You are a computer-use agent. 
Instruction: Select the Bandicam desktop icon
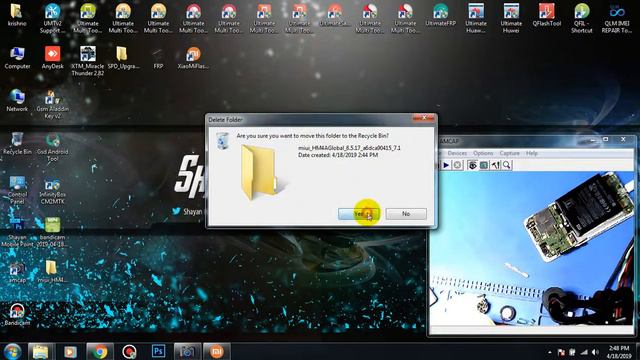click(17, 315)
